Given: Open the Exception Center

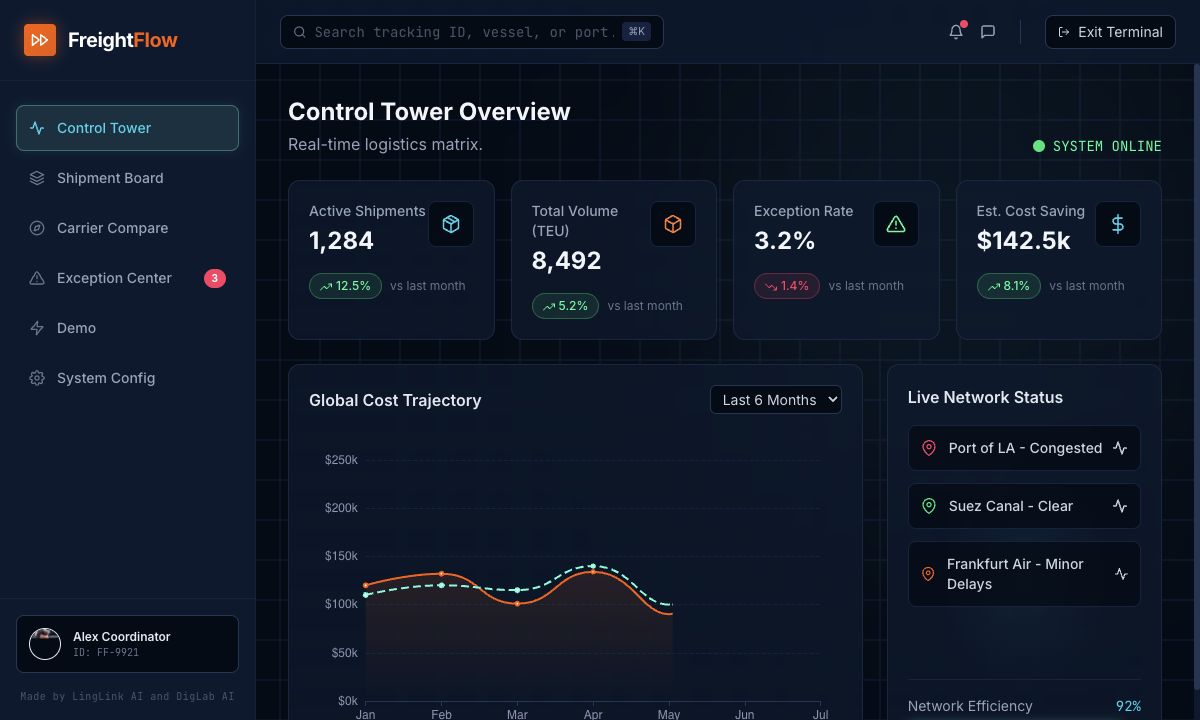Looking at the screenshot, I should (x=127, y=278).
